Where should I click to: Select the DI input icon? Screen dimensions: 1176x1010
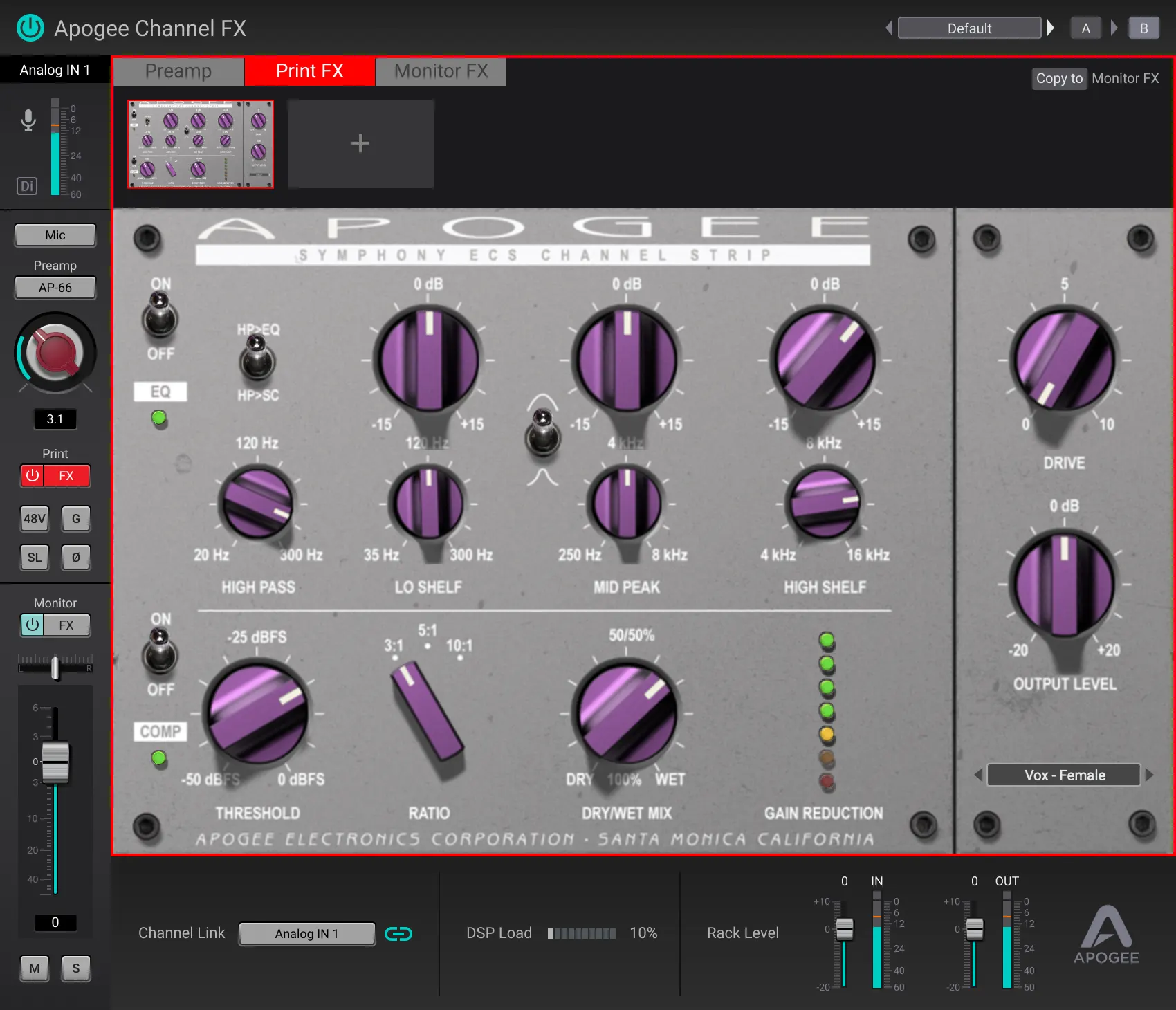(x=27, y=185)
